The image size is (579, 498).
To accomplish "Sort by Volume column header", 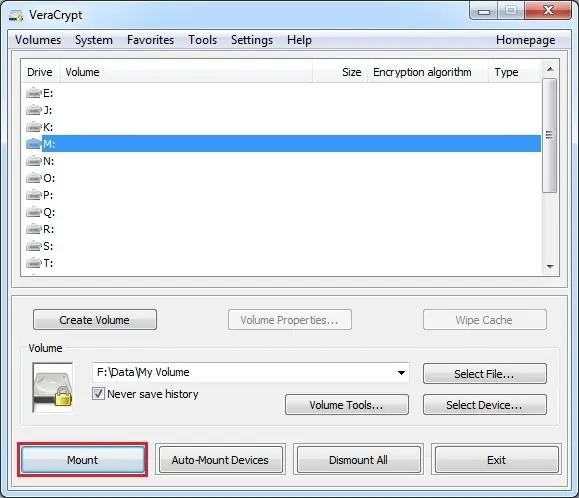I will 186,72.
